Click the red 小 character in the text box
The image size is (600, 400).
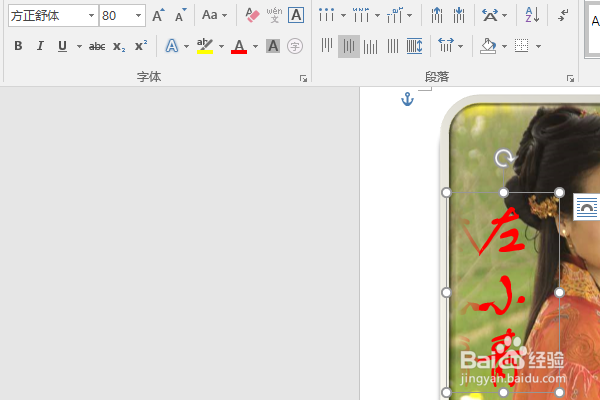[x=497, y=297]
